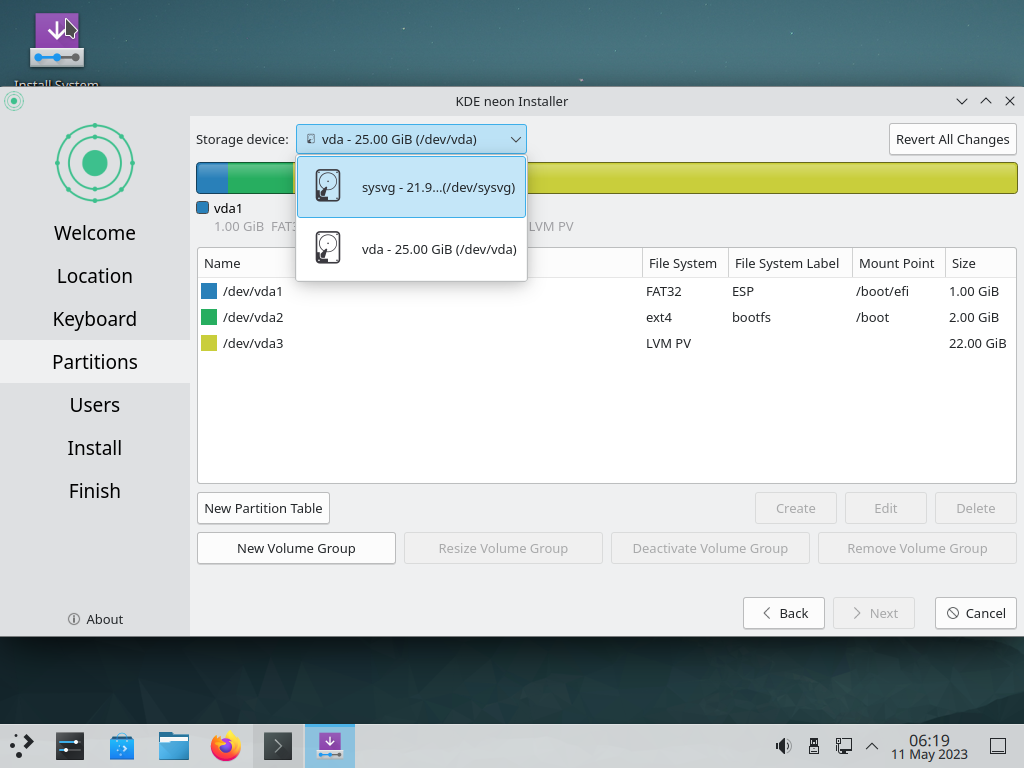Click the Location step in sidebar
Viewport: 1024px width, 768px height.
click(x=95, y=276)
